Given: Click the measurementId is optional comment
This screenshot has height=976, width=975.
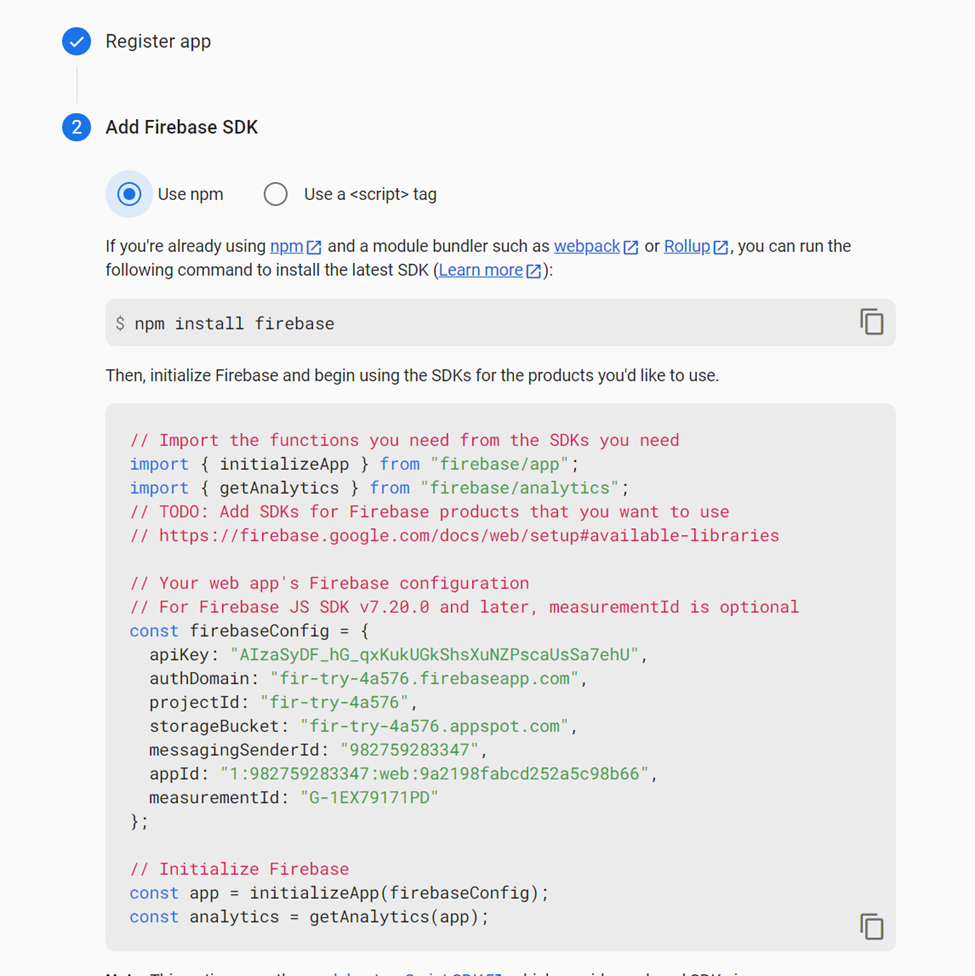Looking at the screenshot, I should tap(464, 608).
